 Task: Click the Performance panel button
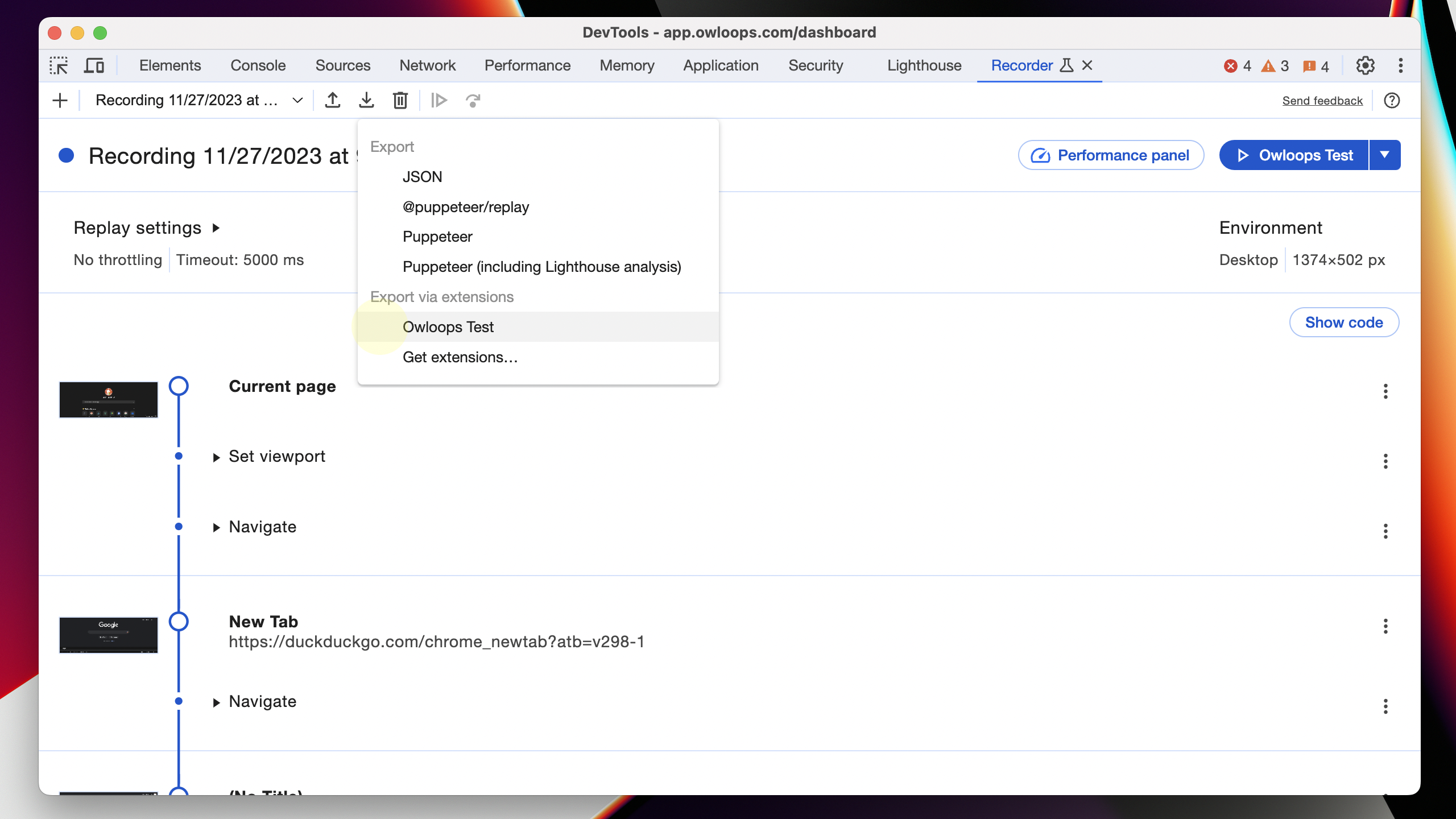pos(1111,155)
